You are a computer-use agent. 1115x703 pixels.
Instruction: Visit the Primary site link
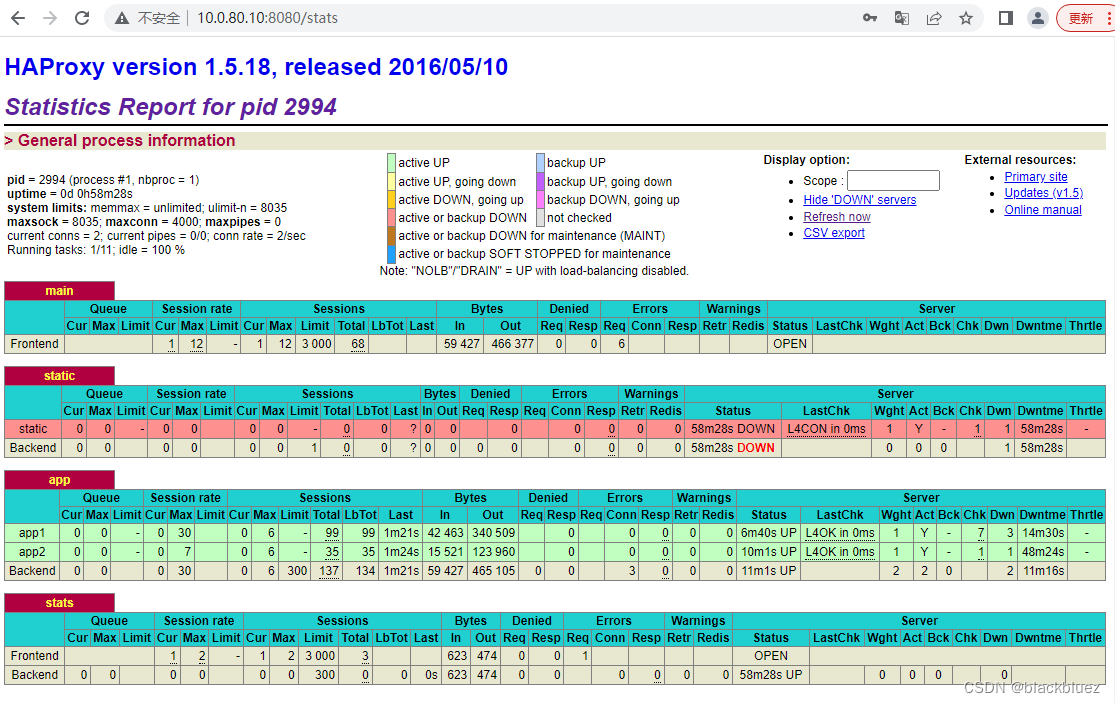tap(1035, 177)
